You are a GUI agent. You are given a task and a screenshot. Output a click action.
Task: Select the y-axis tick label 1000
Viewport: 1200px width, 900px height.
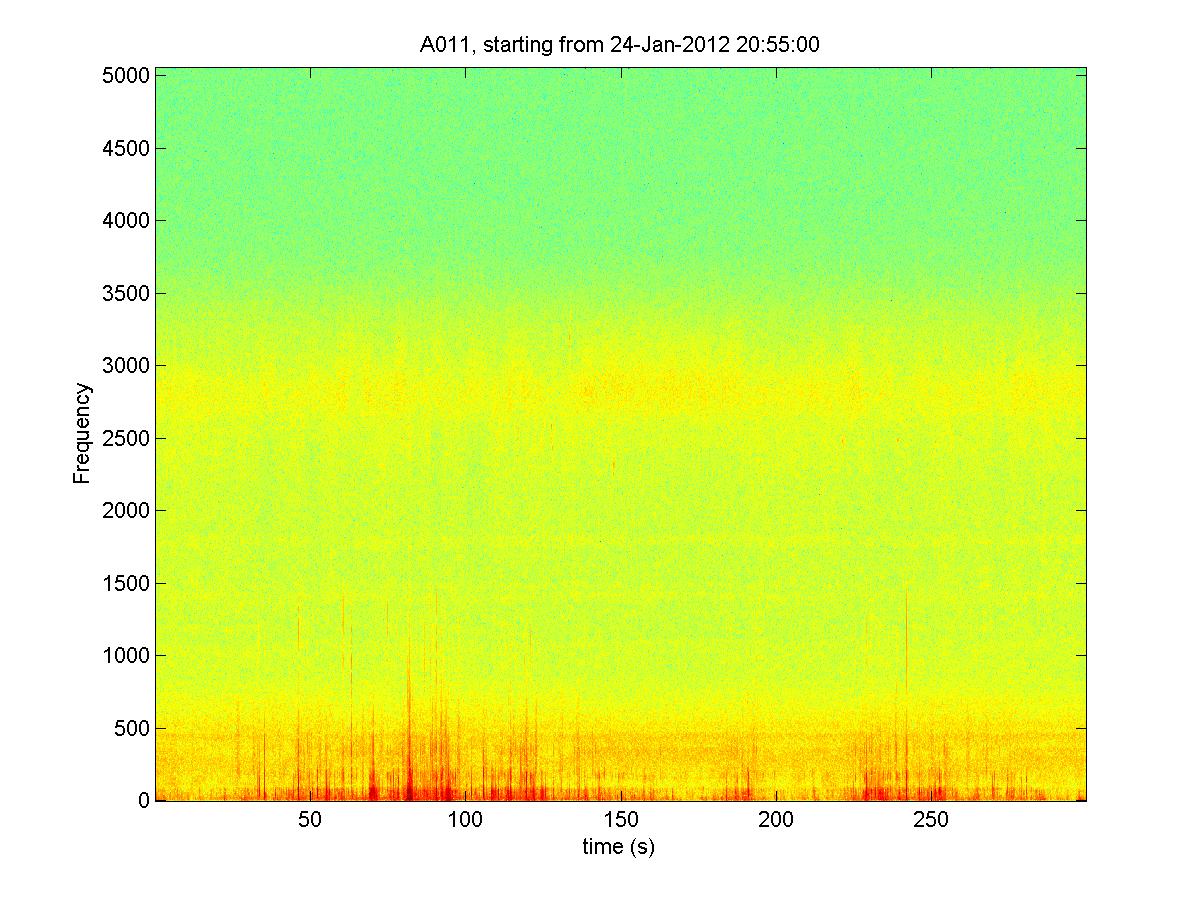coord(126,655)
